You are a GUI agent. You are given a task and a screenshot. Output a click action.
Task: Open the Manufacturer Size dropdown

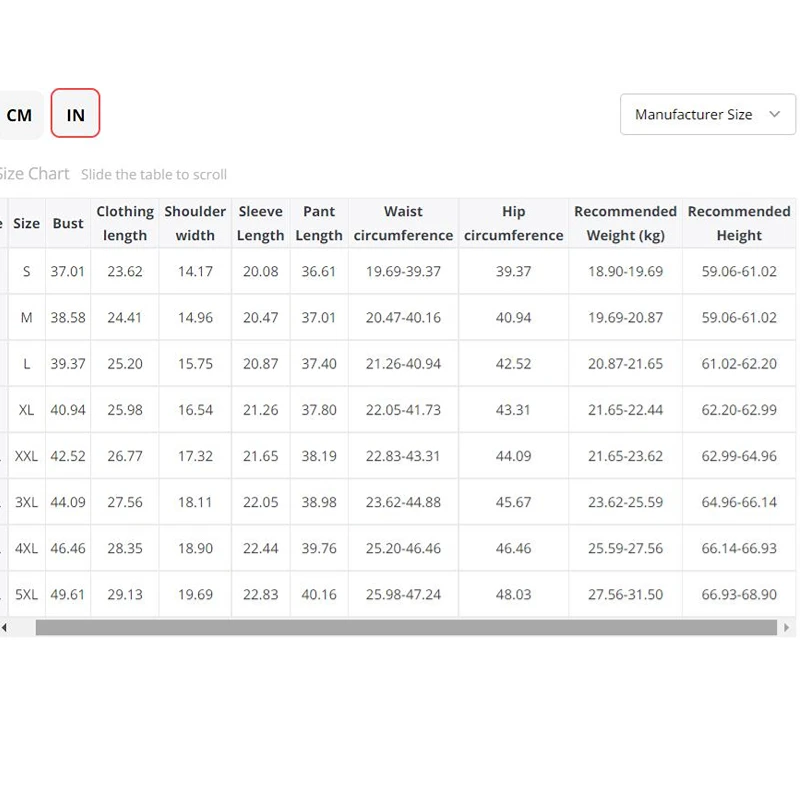708,114
